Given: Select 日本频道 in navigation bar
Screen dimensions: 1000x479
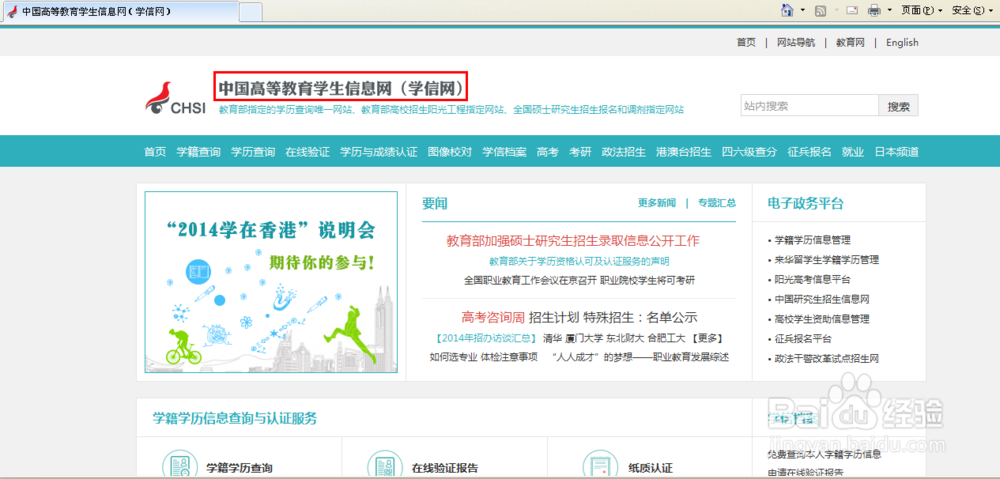Looking at the screenshot, I should (897, 152).
